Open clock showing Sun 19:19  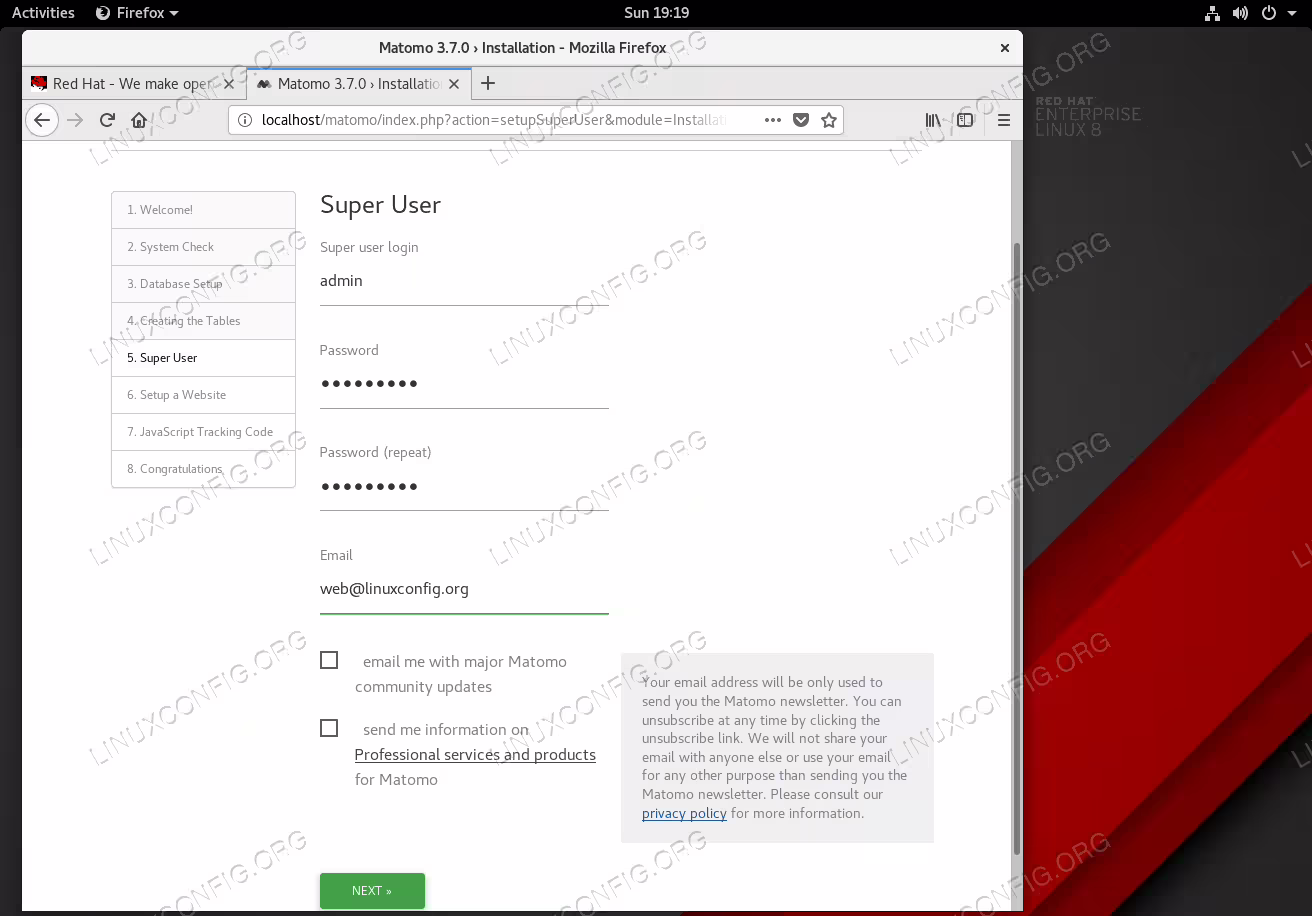click(656, 13)
